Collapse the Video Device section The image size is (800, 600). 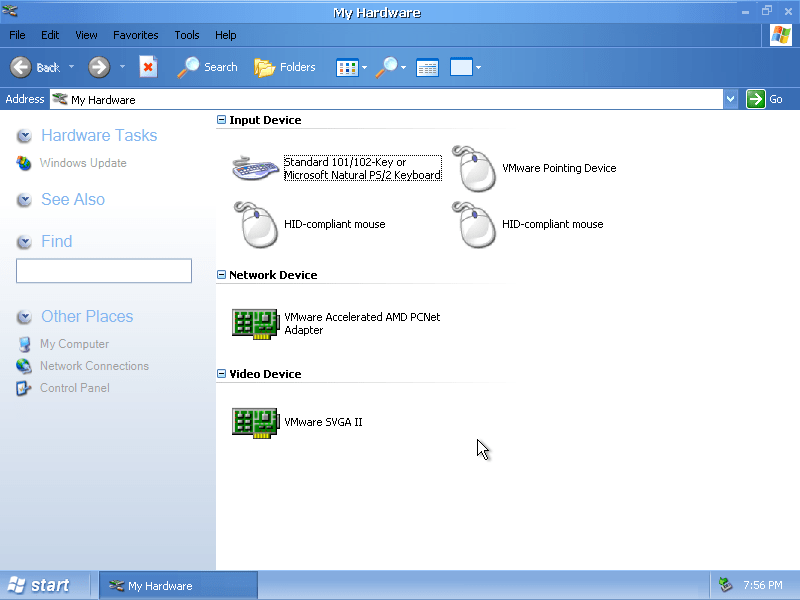pyautogui.click(x=222, y=374)
